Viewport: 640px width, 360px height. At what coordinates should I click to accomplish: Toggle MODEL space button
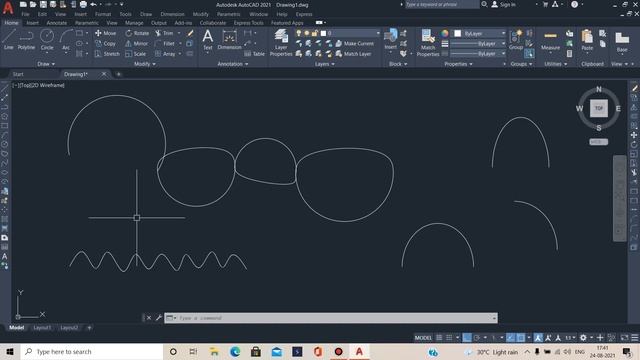coord(423,338)
